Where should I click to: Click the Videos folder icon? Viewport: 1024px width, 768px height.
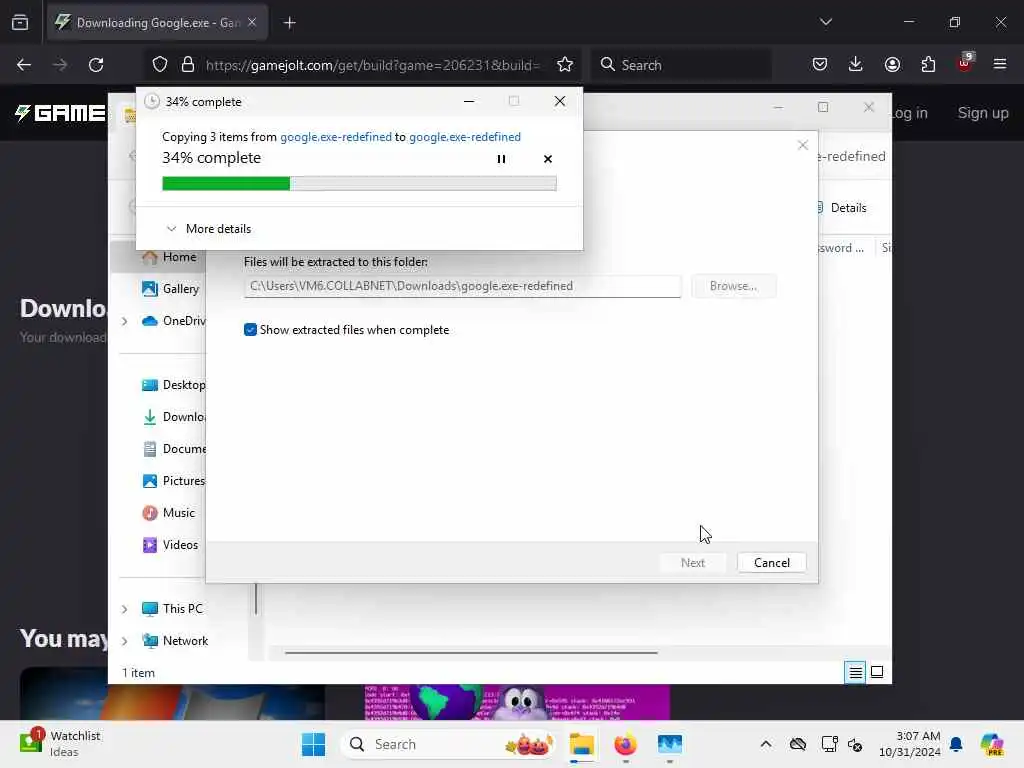[150, 545]
